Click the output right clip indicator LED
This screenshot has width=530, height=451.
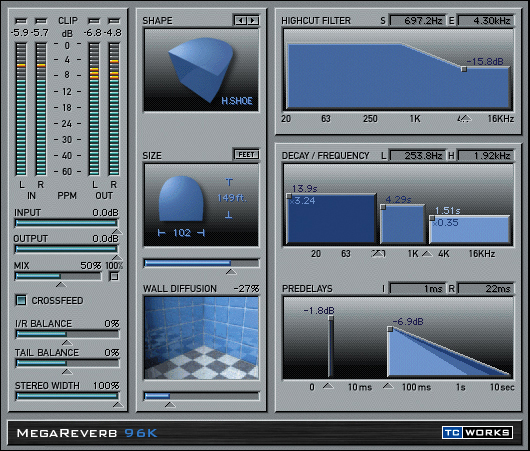[x=114, y=21]
